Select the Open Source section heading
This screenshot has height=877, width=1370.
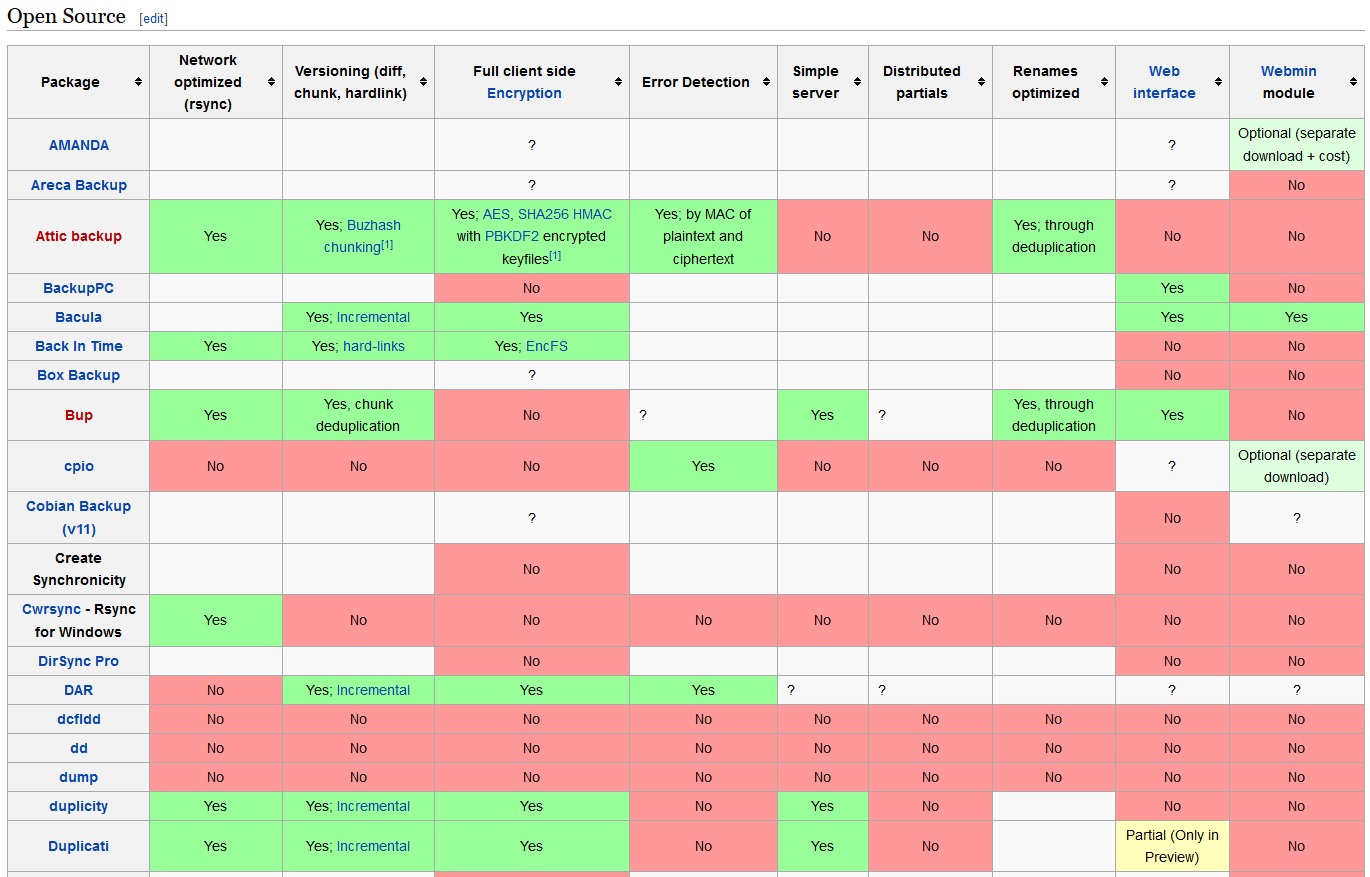click(x=66, y=17)
